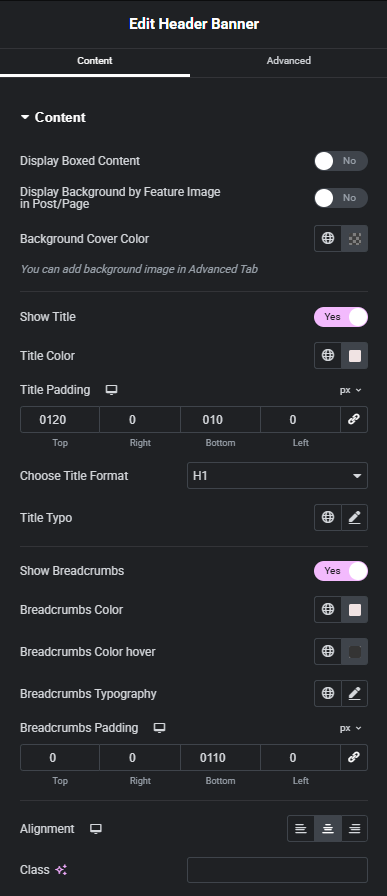Screen dimensions: 387x896
Task: Select left alignment icon
Action: [x=301, y=829]
